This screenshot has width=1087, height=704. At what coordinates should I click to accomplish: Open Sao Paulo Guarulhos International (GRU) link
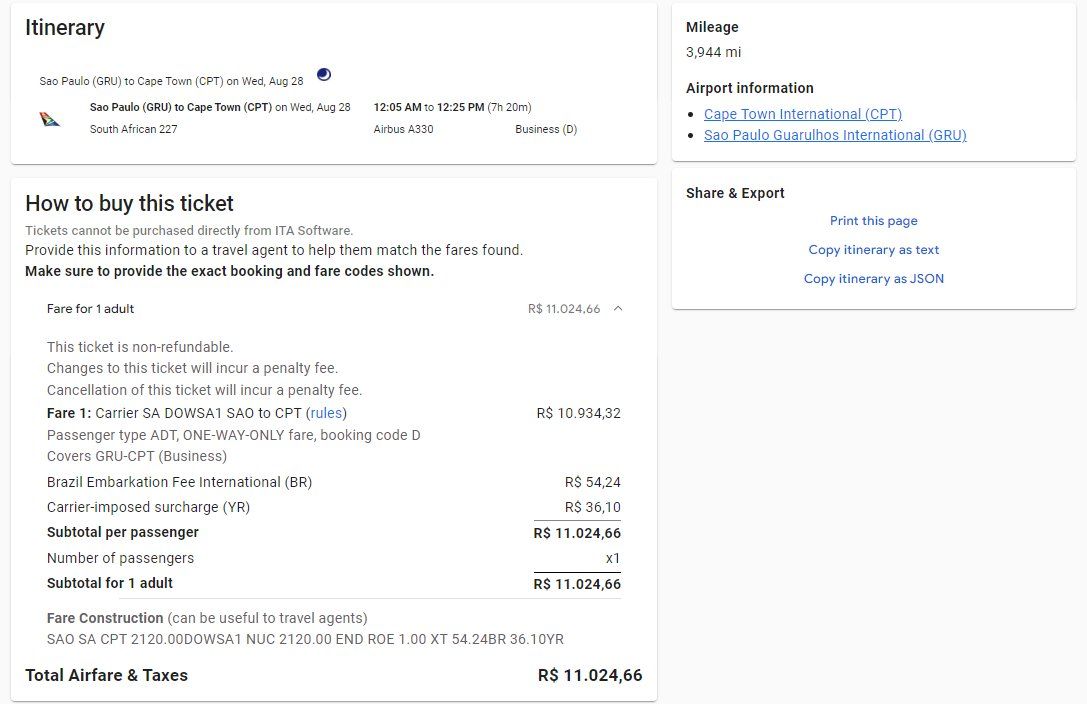click(835, 135)
